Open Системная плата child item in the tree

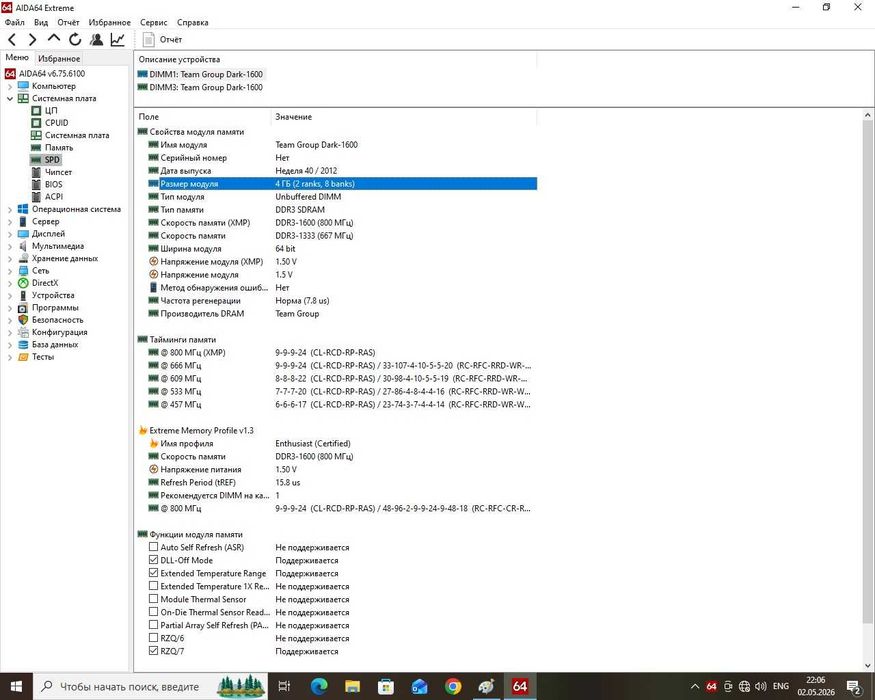coord(76,135)
